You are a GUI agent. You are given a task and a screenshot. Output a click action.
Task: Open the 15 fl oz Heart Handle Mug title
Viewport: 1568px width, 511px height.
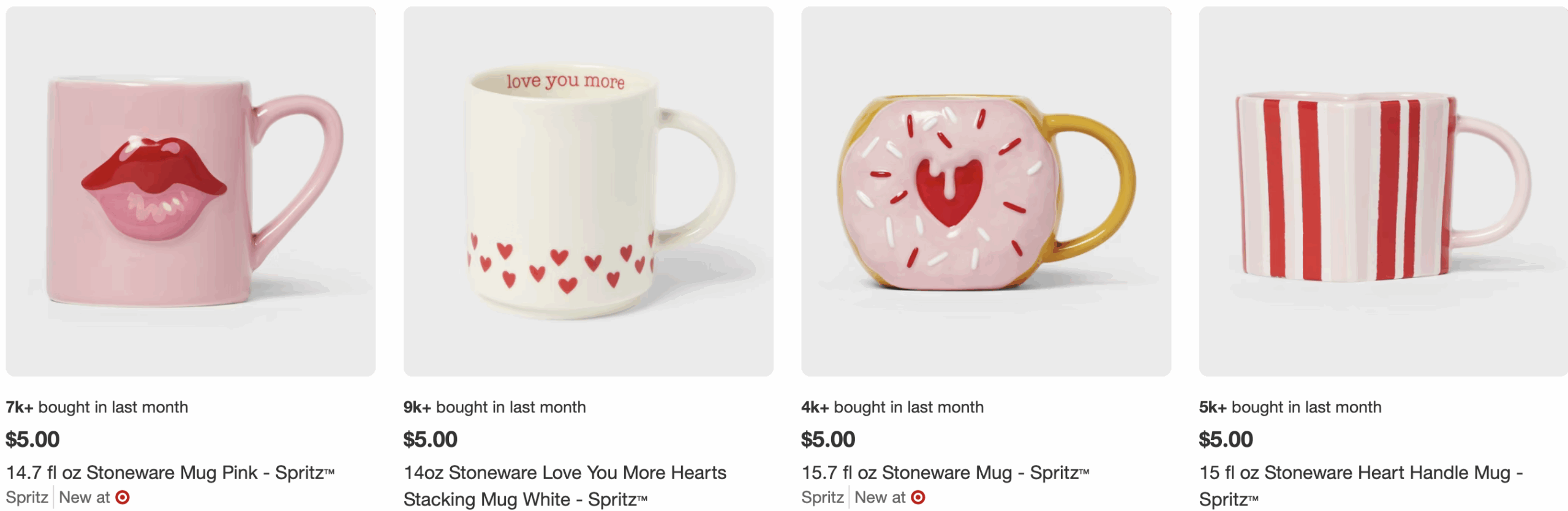[x=1360, y=485]
